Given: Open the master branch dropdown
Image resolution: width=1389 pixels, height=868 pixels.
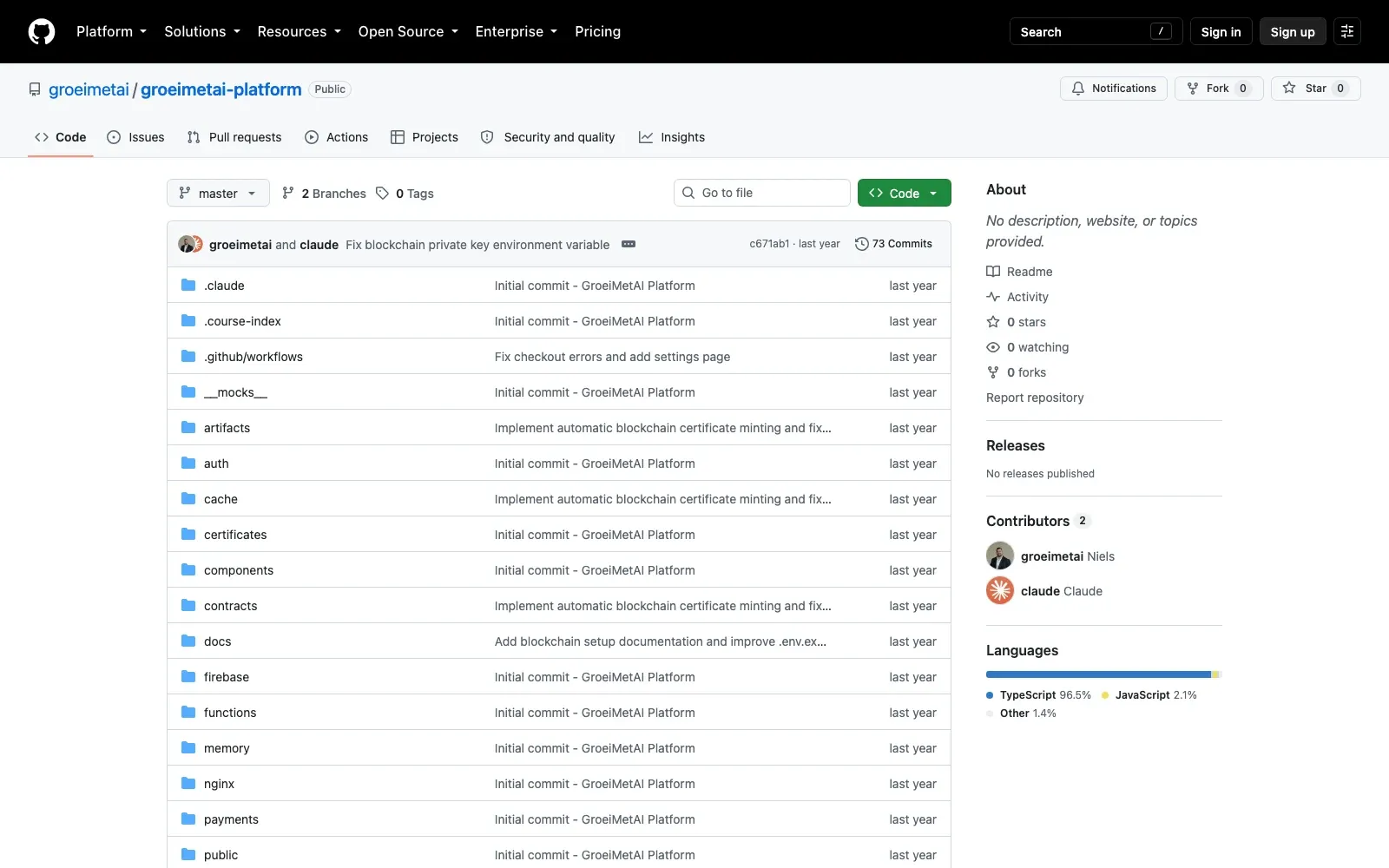Looking at the screenshot, I should click(218, 193).
